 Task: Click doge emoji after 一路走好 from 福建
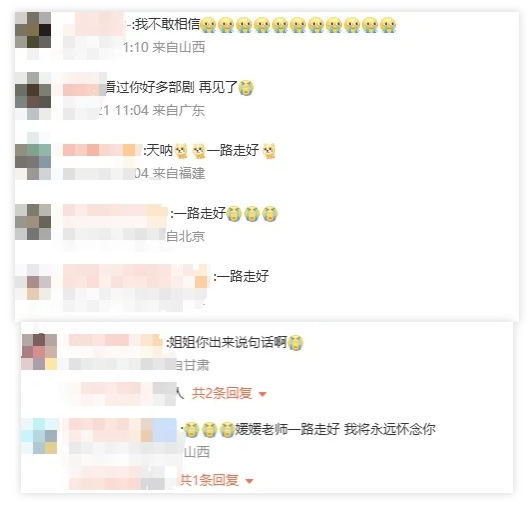[x=270, y=151]
